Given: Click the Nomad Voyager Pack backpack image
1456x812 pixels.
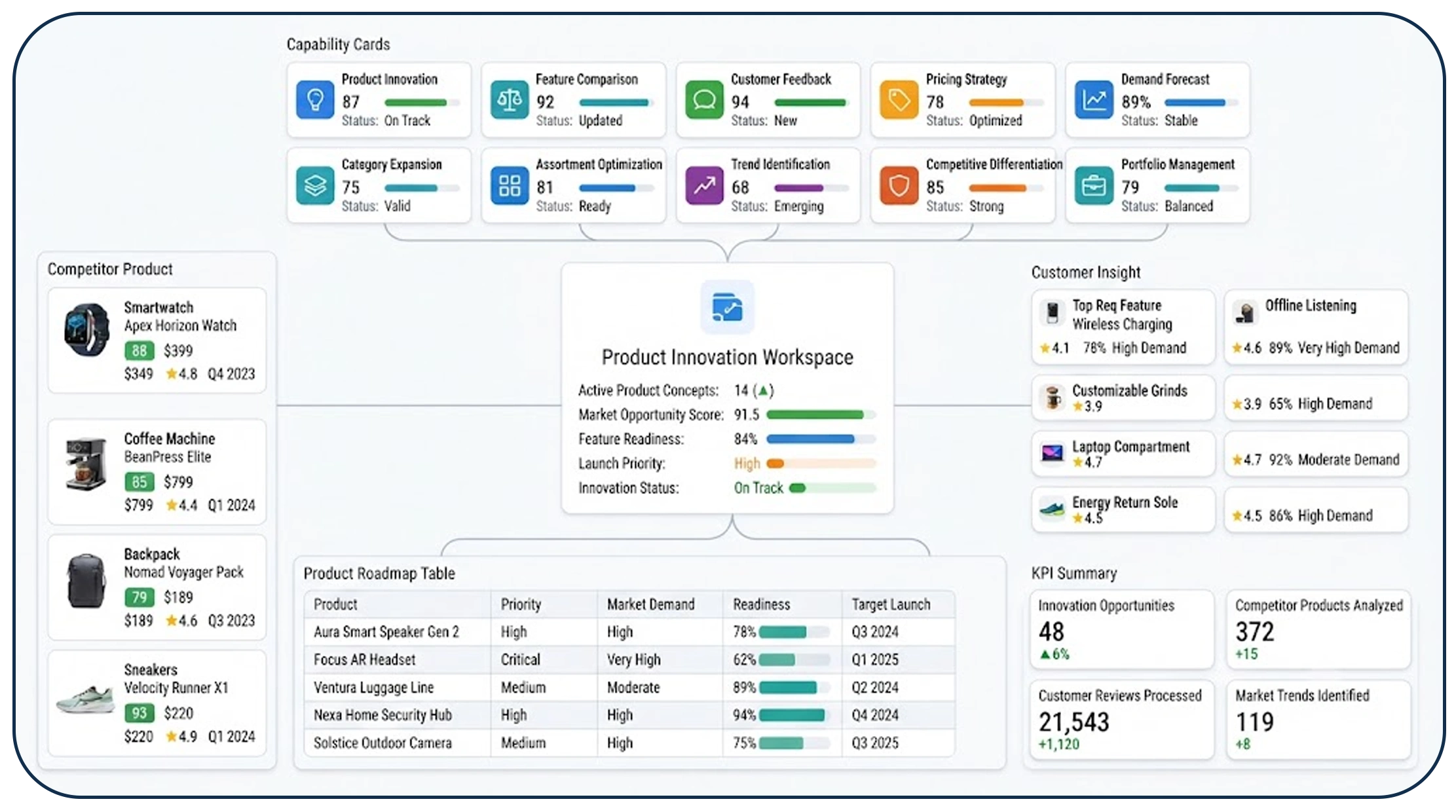Looking at the screenshot, I should (86, 580).
